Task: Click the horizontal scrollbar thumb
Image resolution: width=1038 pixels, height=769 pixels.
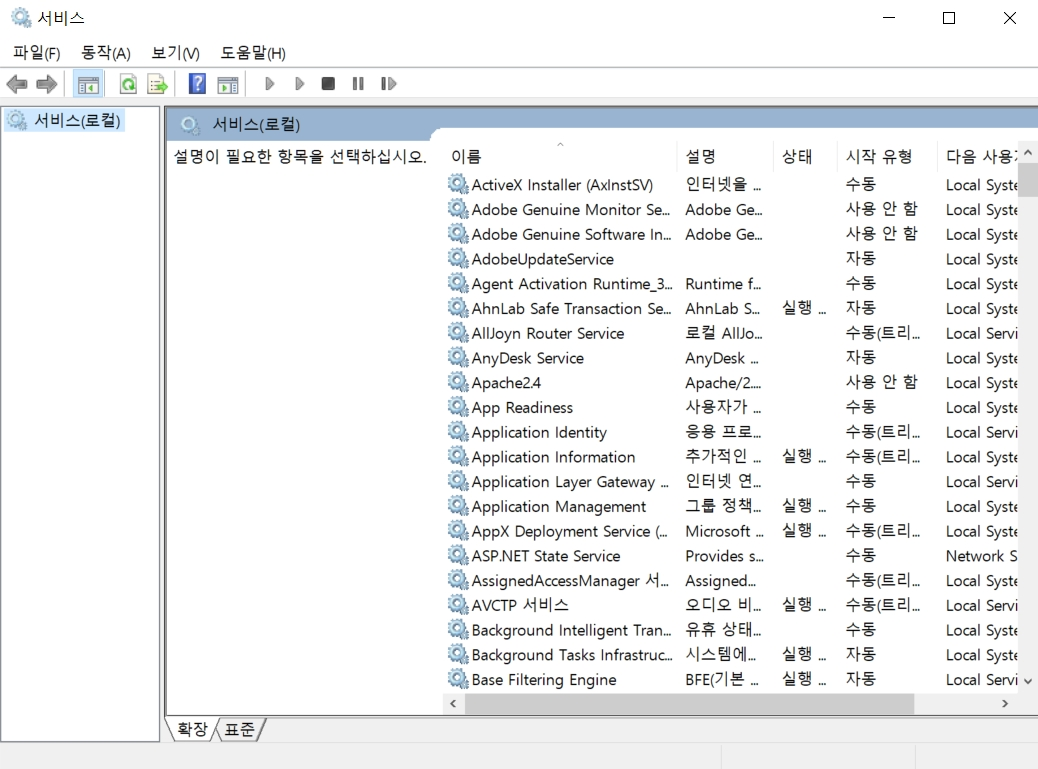Action: tap(689, 703)
